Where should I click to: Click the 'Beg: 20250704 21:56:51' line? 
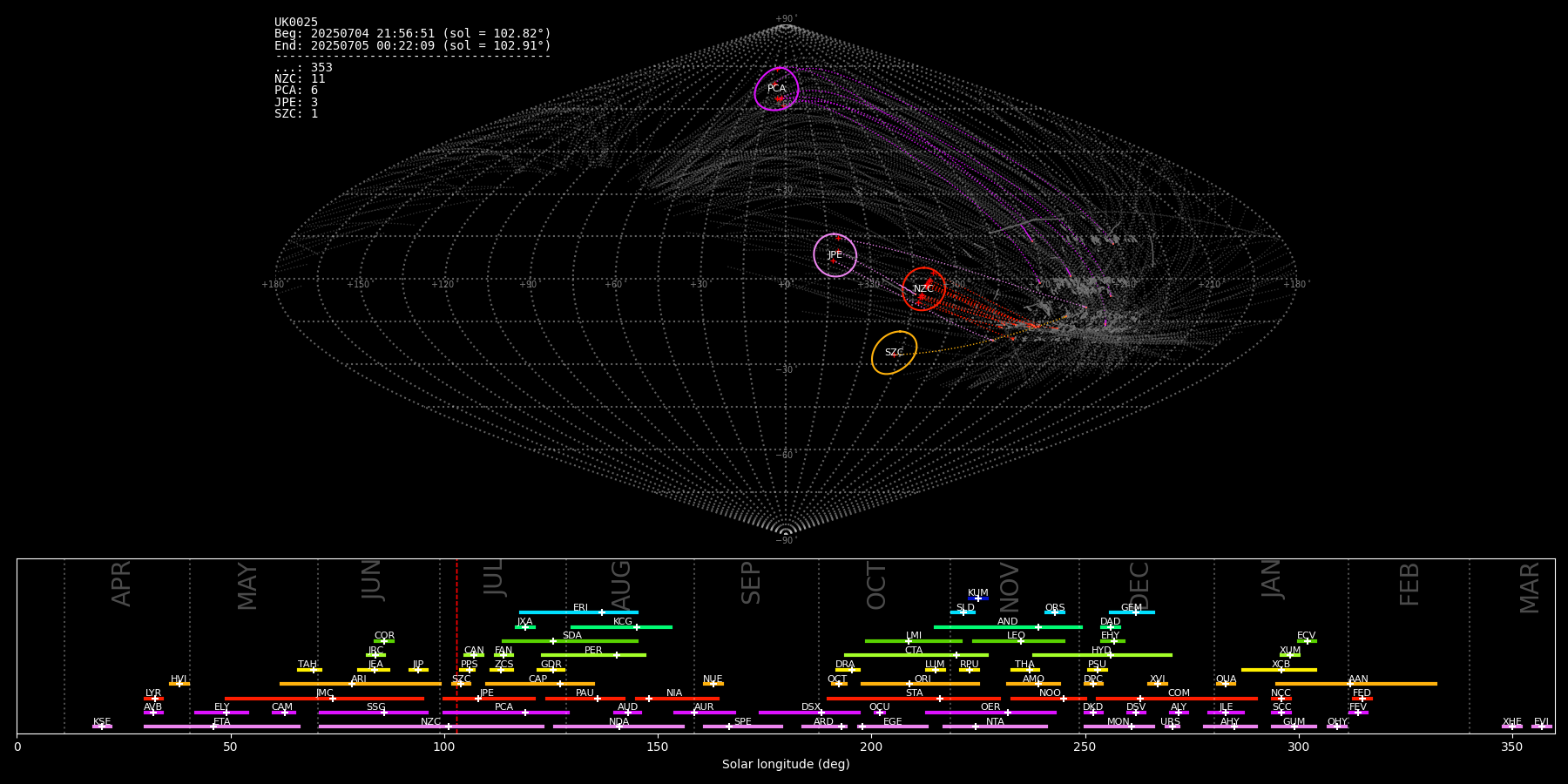tap(413, 34)
